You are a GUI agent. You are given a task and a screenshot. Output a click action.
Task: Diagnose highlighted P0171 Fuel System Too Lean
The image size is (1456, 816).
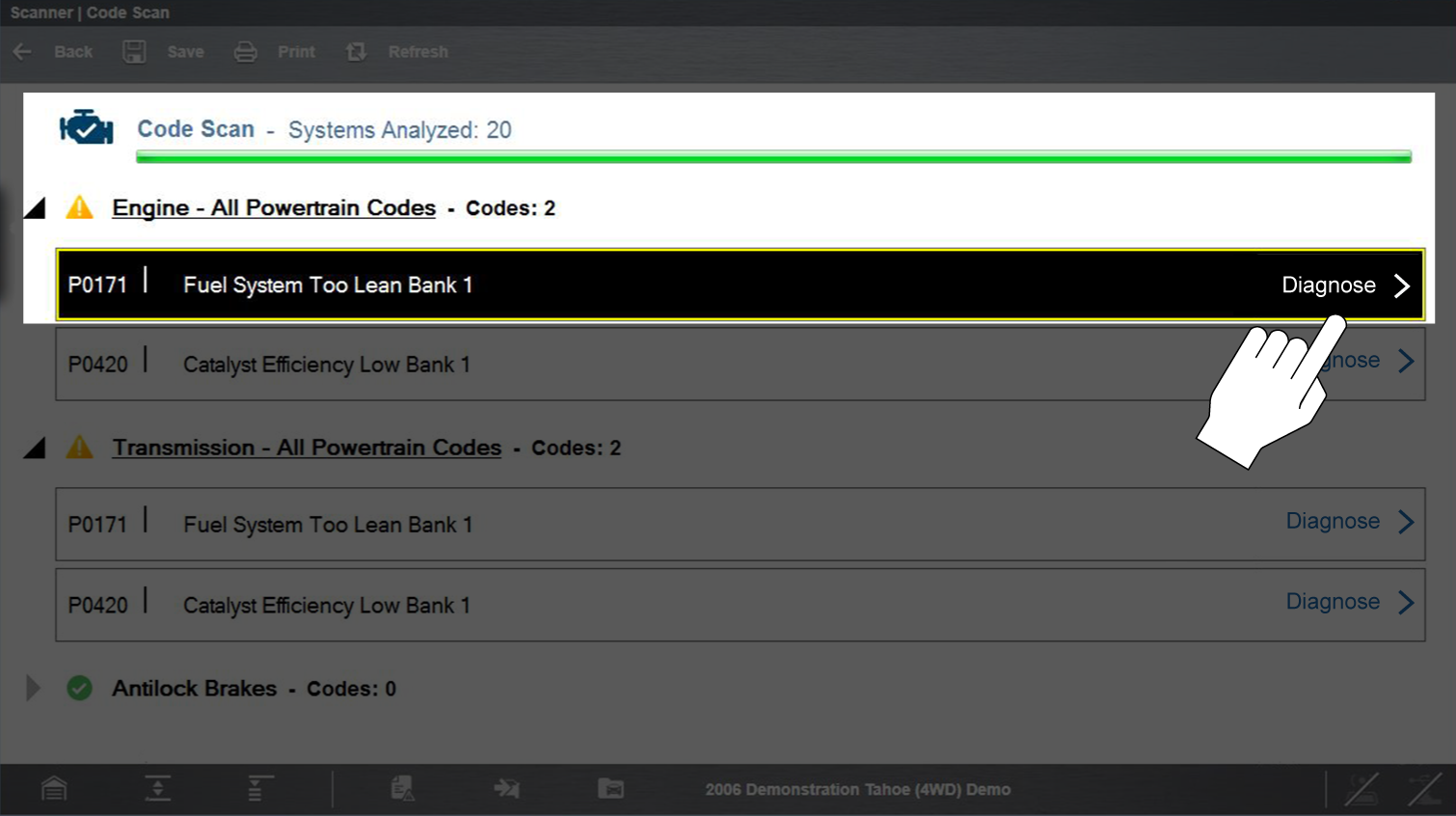1344,286
